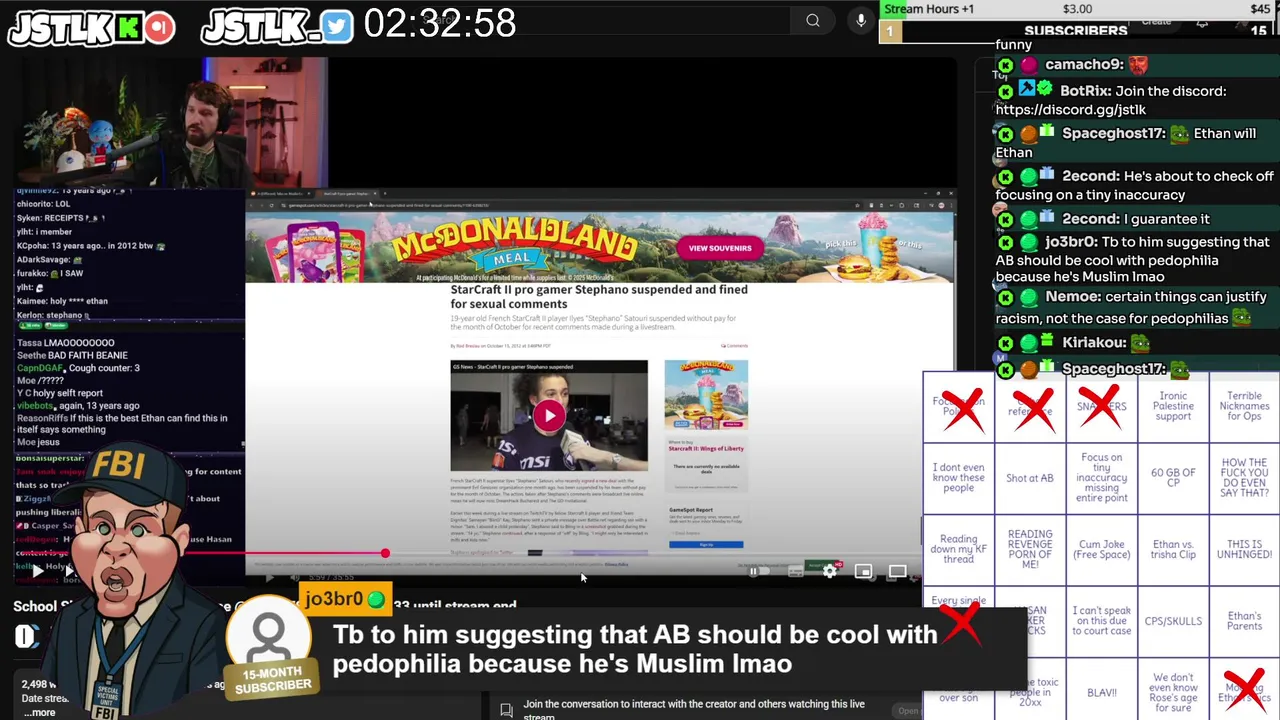Mark the CPS/SKULLS bingo cell
The height and width of the screenshot is (720, 1280).
[1173, 621]
